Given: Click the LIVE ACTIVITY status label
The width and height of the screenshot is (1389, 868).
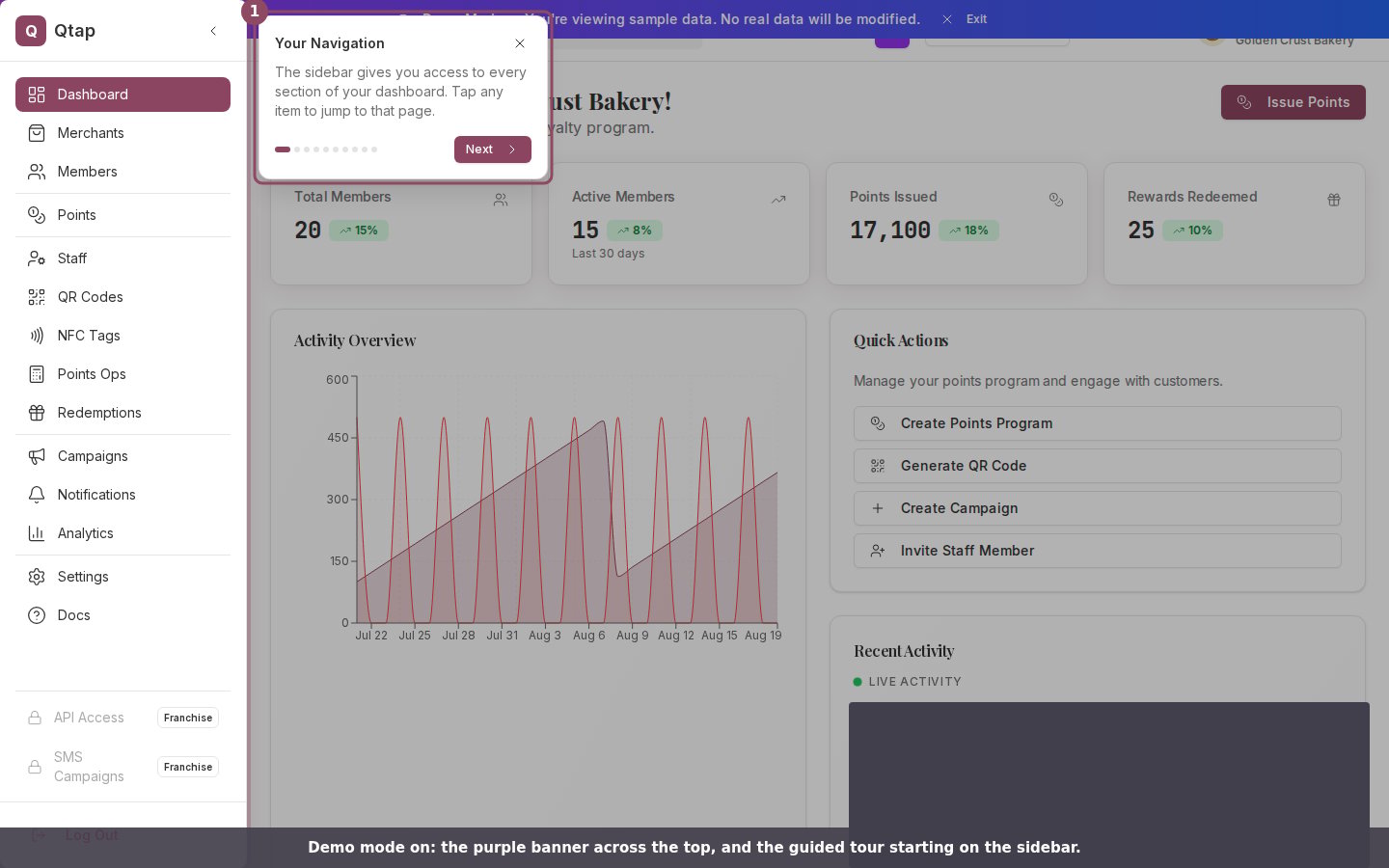Looking at the screenshot, I should pyautogui.click(x=914, y=682).
